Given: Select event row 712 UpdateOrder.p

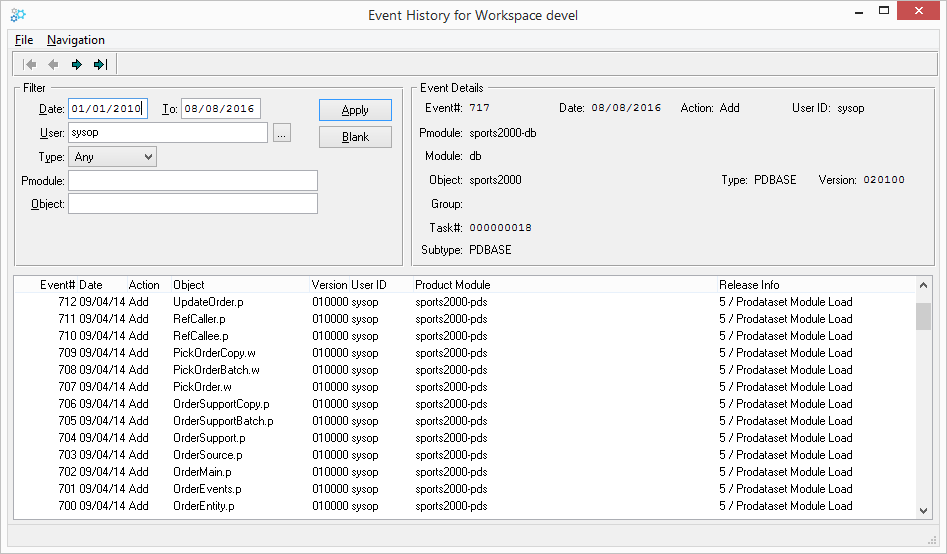Looking at the screenshot, I should tap(464, 301).
